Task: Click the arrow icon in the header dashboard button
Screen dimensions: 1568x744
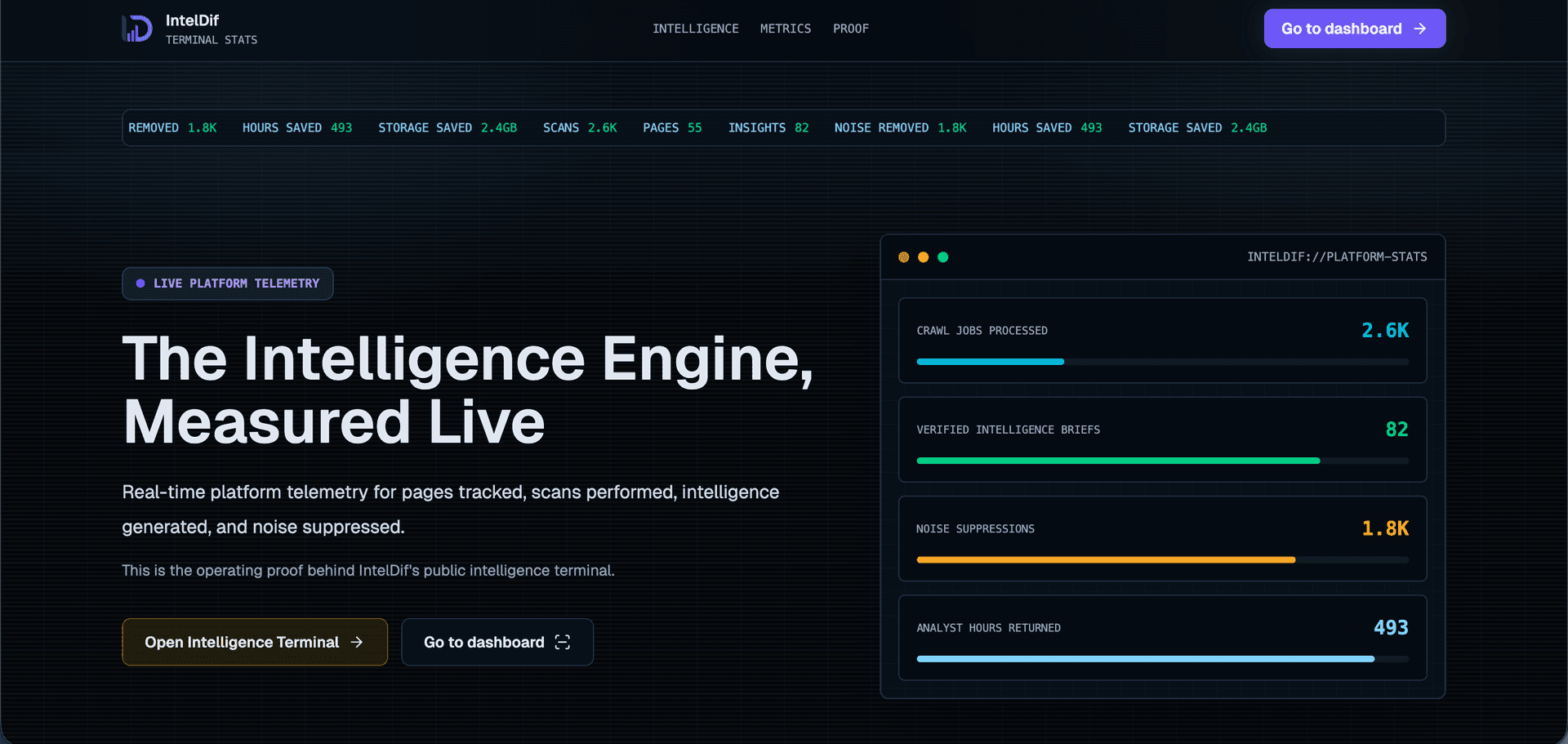Action: tap(1420, 29)
